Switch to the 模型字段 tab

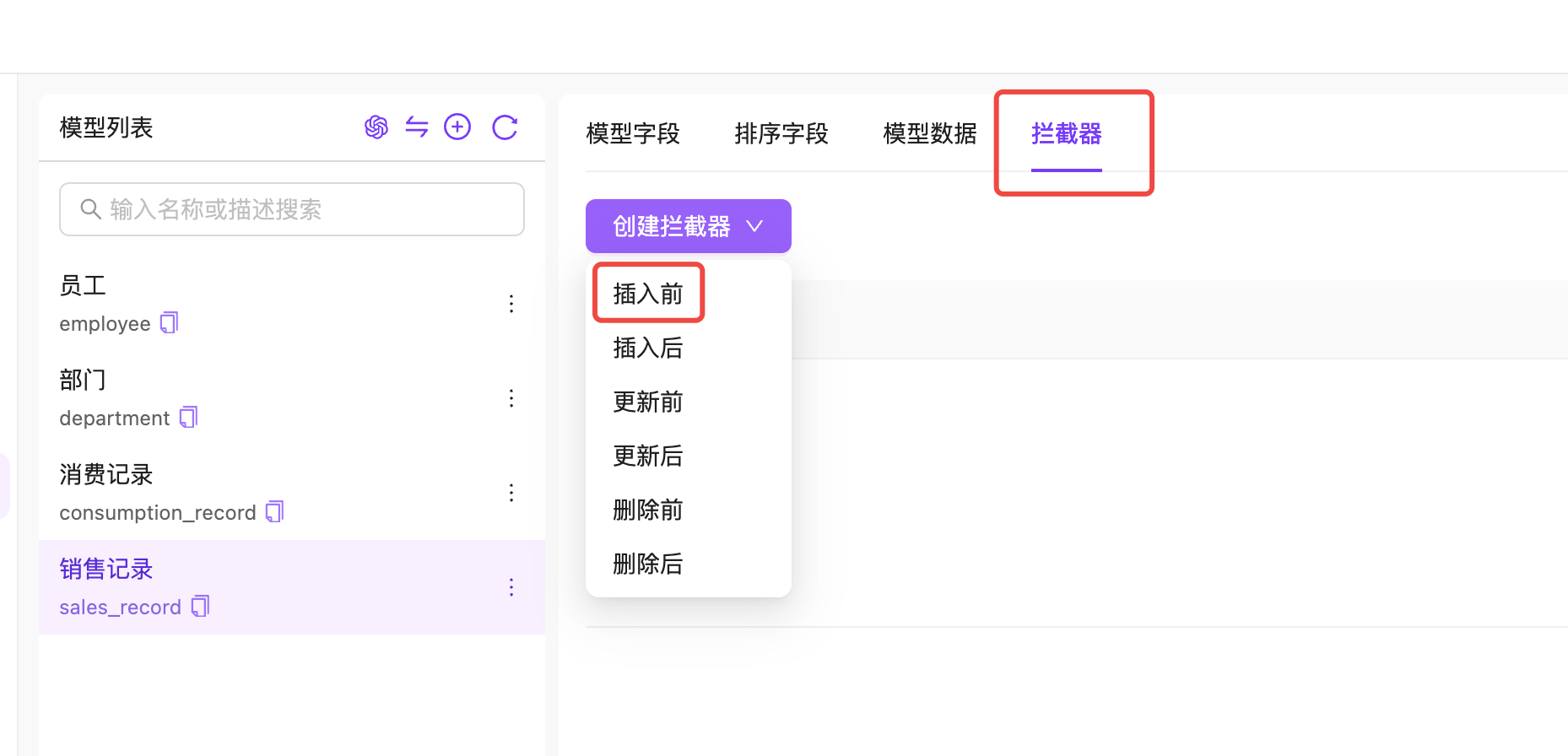pos(633,133)
